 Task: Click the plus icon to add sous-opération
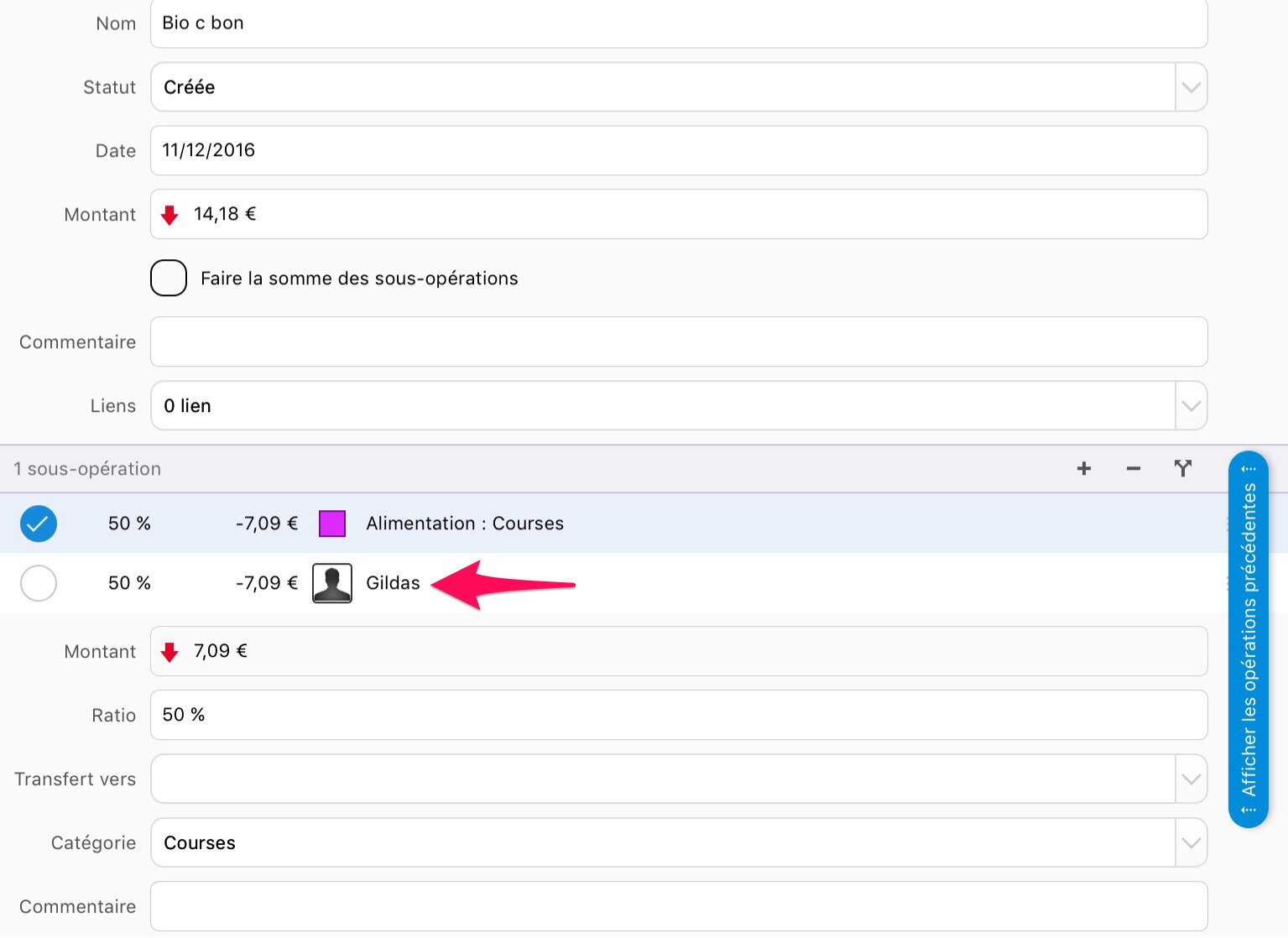1083,468
